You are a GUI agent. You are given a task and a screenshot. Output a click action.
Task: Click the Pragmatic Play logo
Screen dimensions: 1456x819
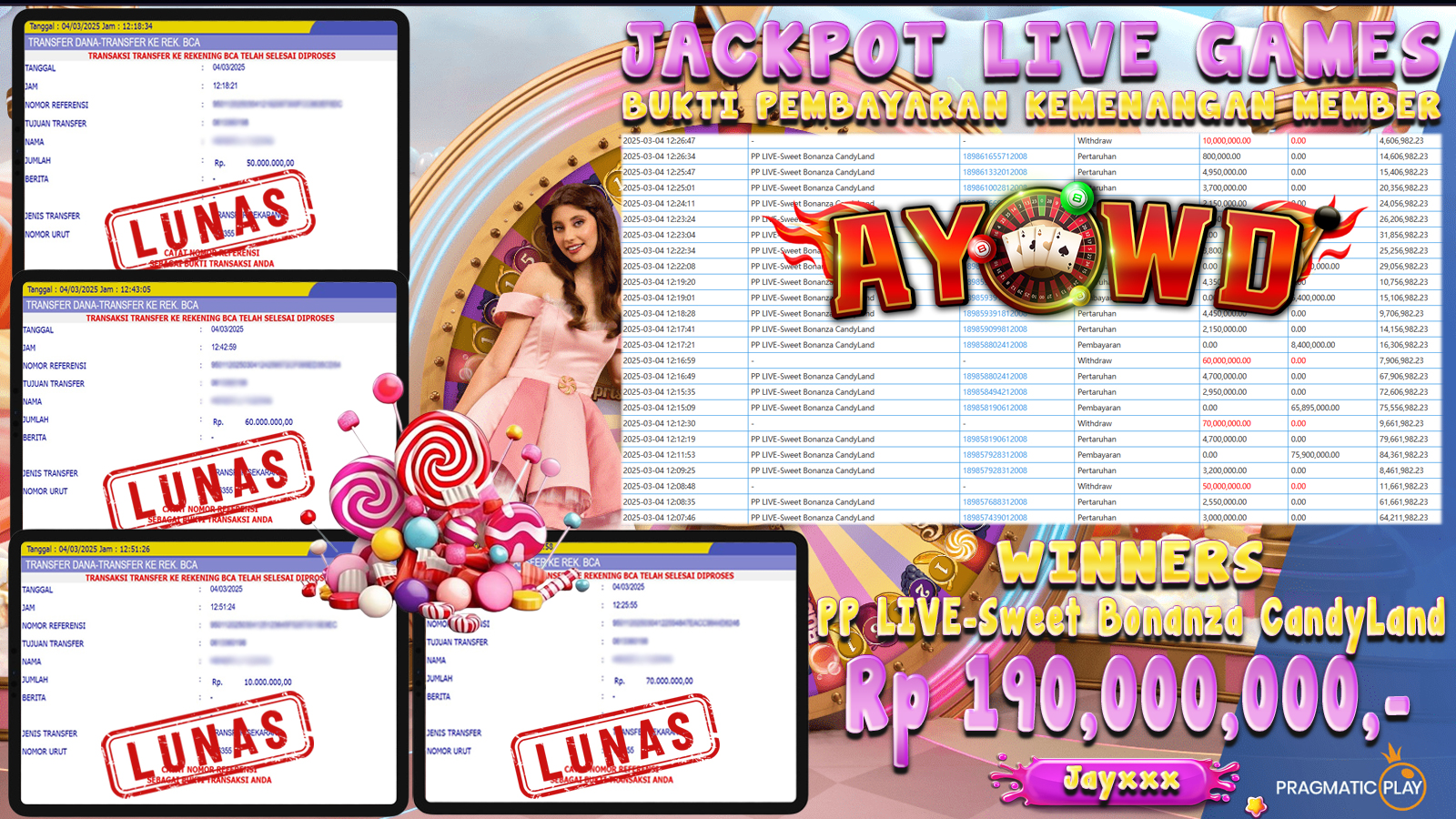point(1350,785)
